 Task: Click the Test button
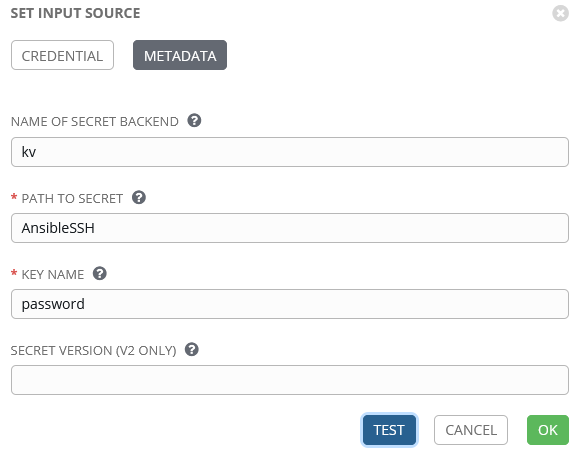389,430
